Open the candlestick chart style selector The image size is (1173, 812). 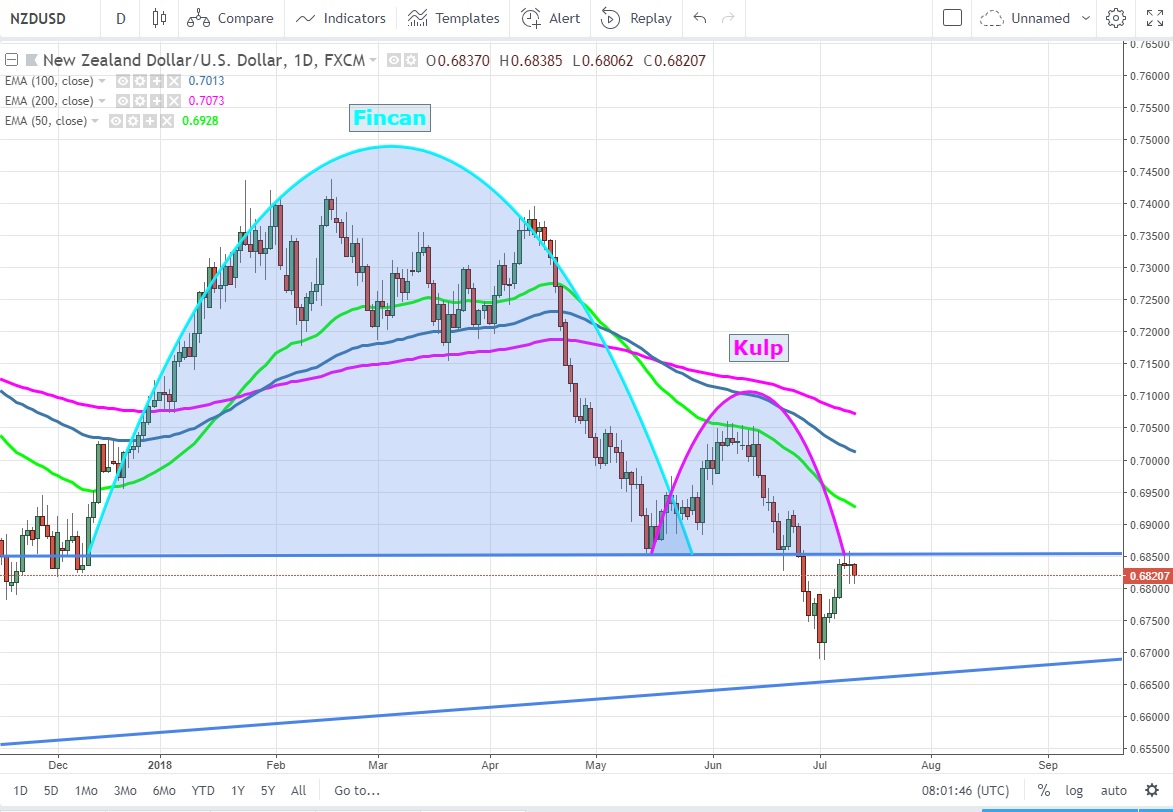tap(159, 18)
